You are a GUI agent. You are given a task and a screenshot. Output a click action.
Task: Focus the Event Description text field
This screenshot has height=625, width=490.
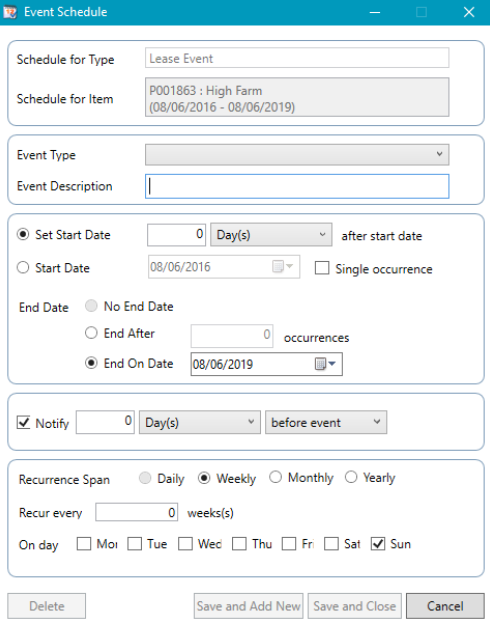click(297, 186)
